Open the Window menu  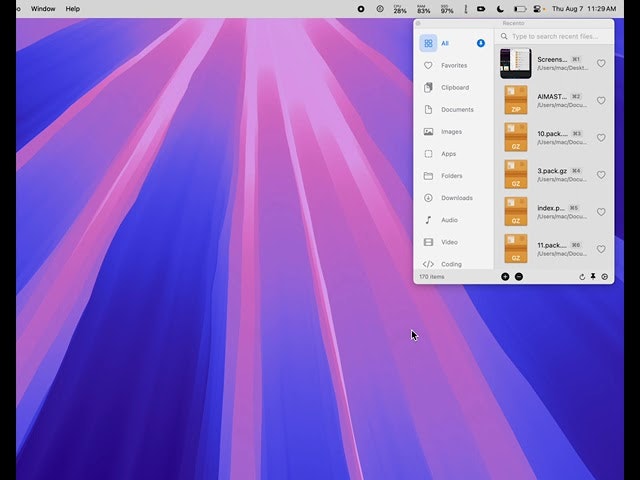(x=43, y=9)
